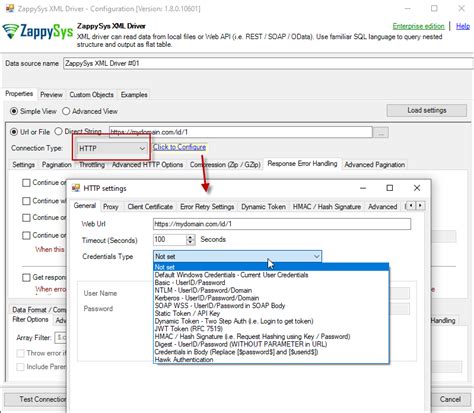Image resolution: width=474 pixels, height=413 pixels.
Task: Select Not set in credentials list
Action: pos(271,267)
